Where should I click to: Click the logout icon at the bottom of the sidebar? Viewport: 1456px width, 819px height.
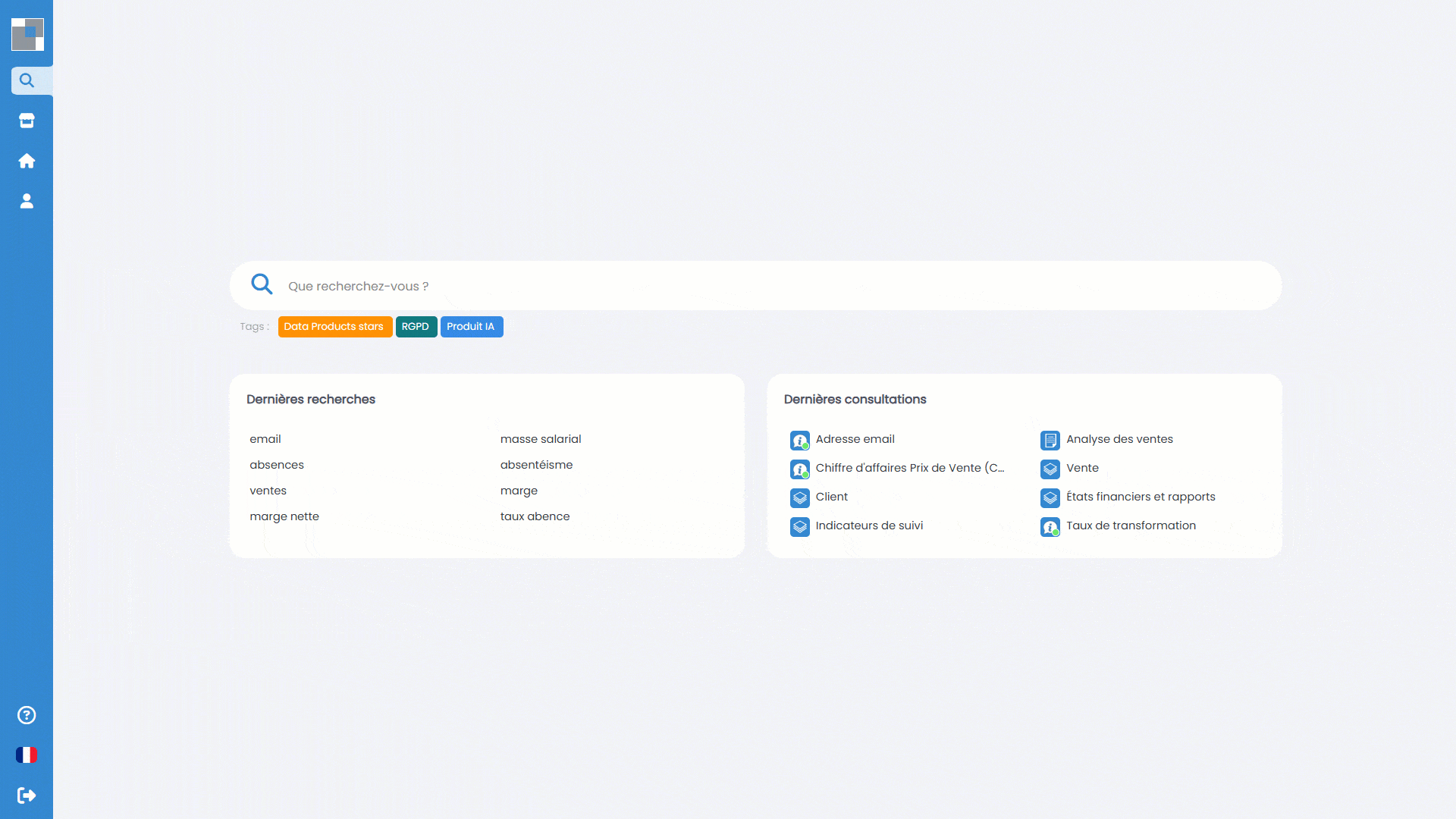coord(27,795)
